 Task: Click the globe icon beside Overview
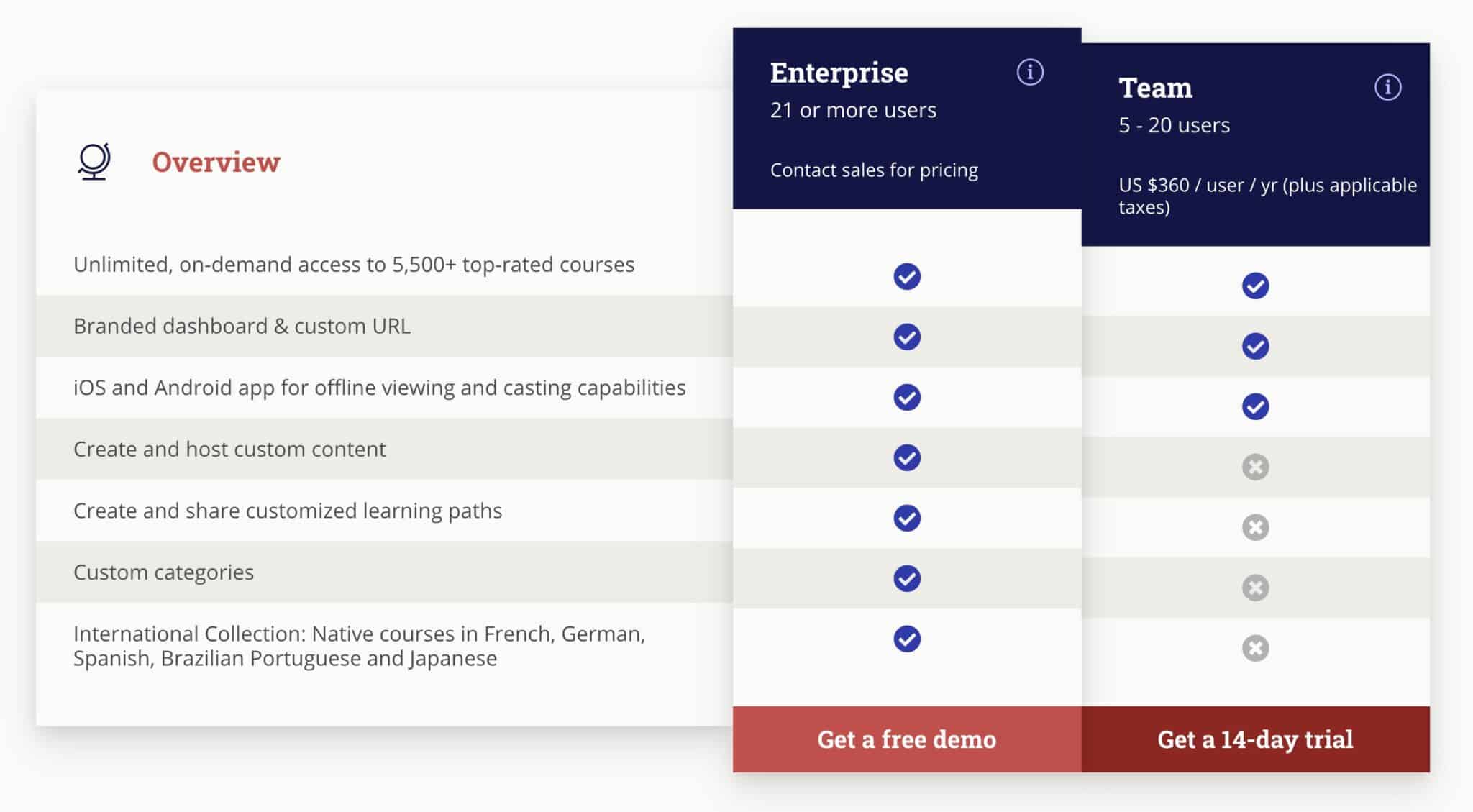click(92, 161)
